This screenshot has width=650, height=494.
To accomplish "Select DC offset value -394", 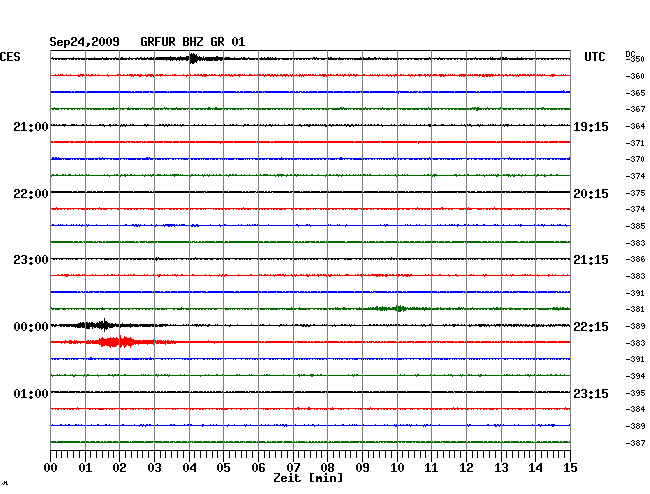I will coord(635,376).
